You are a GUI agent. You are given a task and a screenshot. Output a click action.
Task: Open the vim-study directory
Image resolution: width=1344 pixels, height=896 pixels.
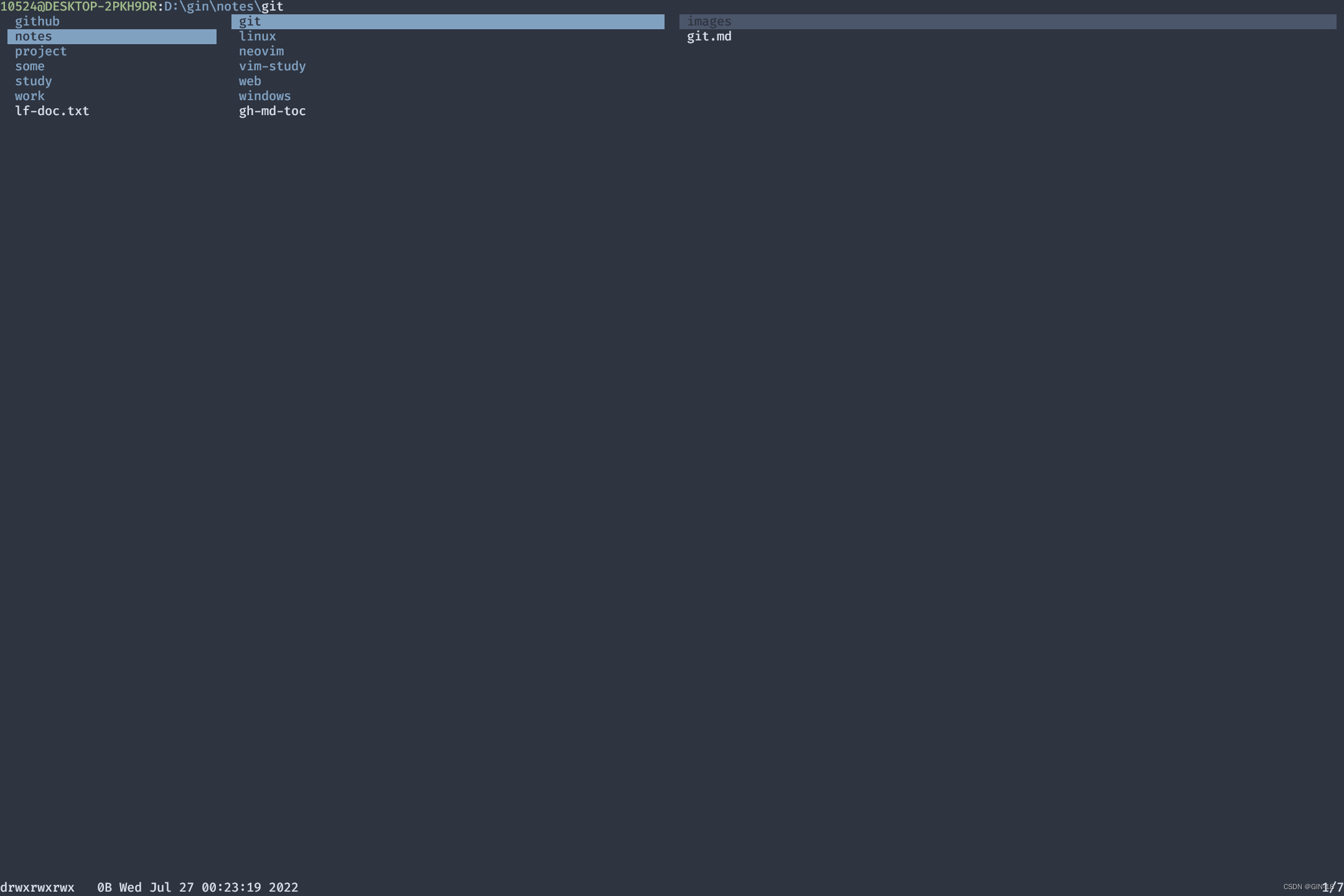[x=272, y=65]
